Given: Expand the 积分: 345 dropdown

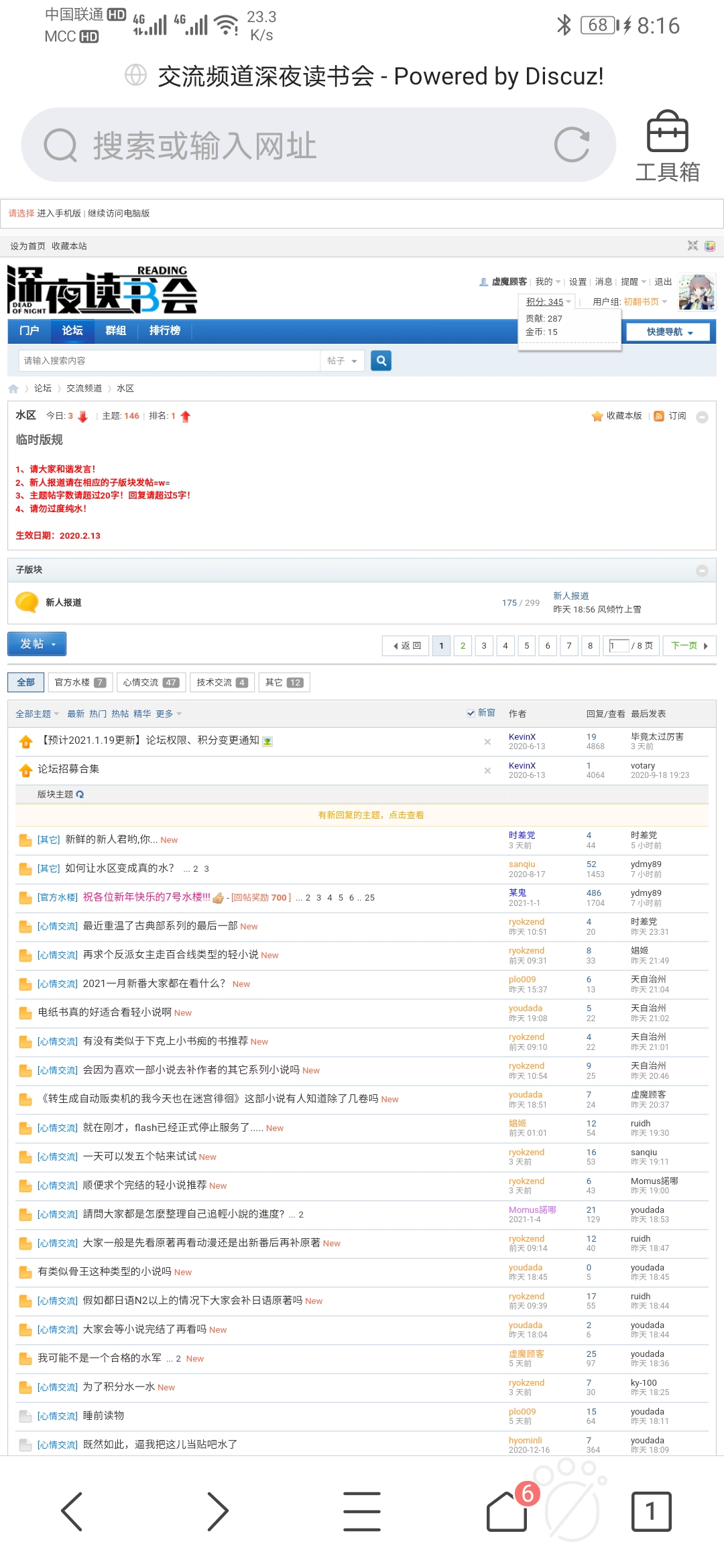Looking at the screenshot, I should [x=548, y=302].
